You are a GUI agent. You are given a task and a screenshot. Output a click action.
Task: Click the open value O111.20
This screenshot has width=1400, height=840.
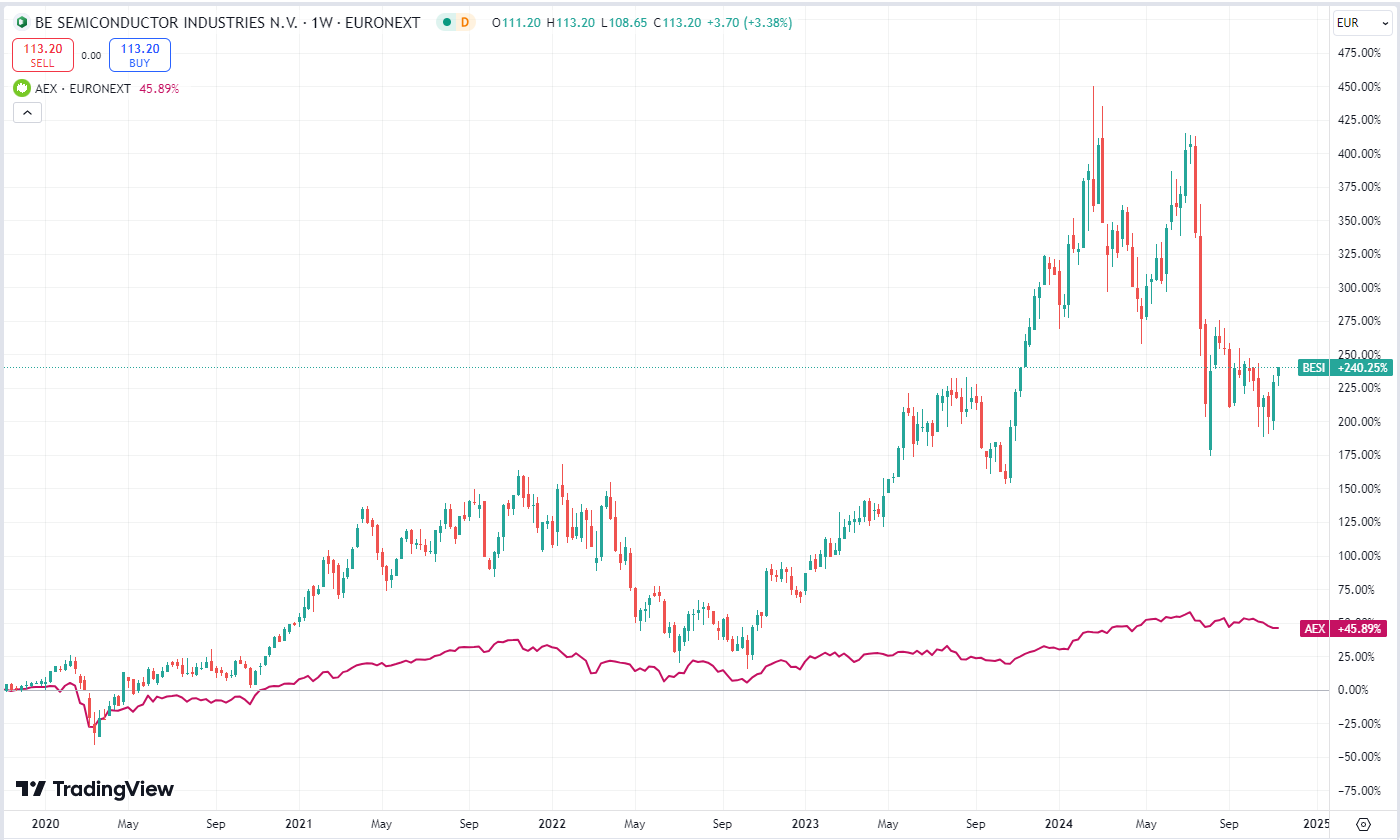tap(518, 22)
